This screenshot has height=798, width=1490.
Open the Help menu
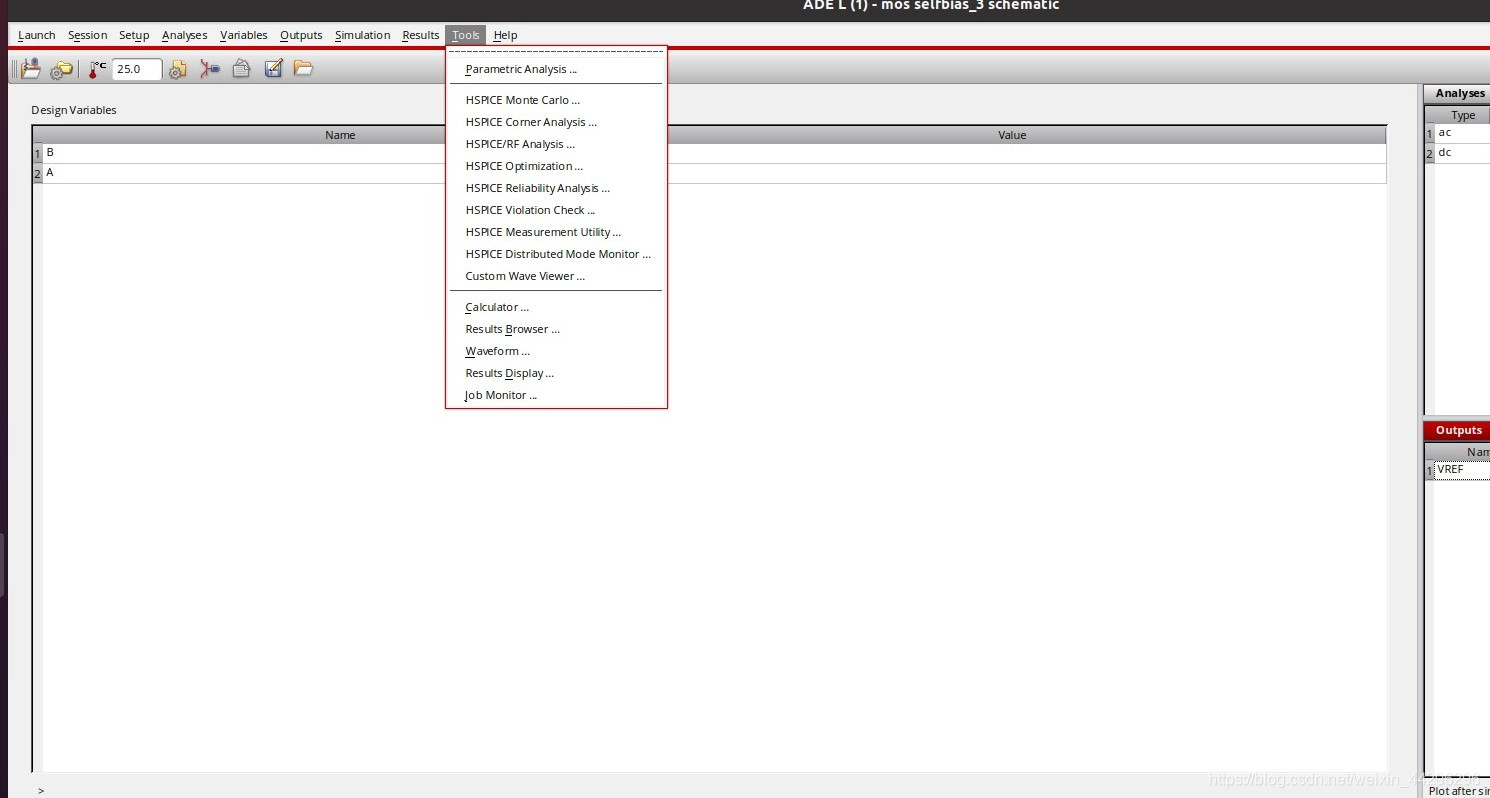click(505, 35)
